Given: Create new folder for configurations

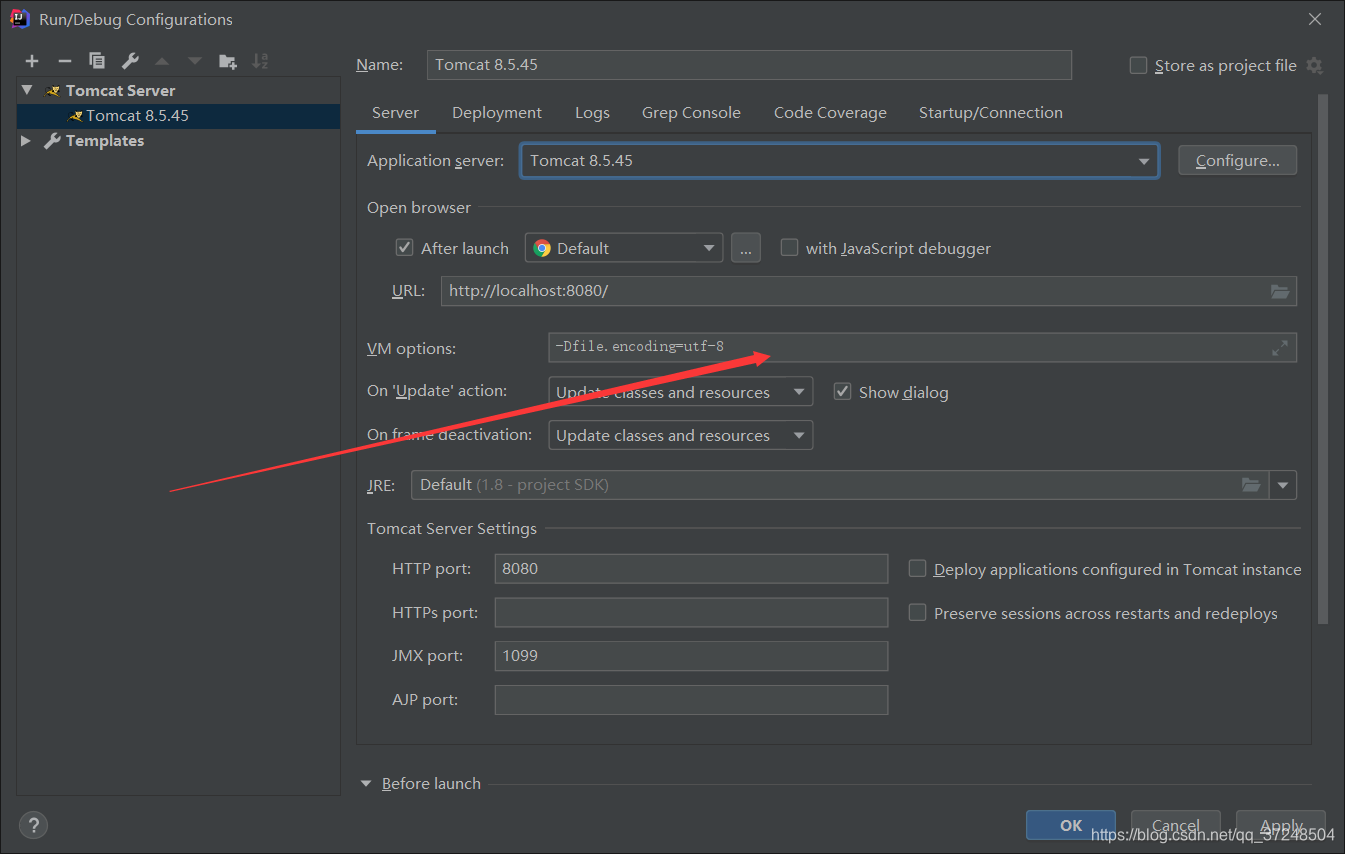Looking at the screenshot, I should tap(228, 61).
